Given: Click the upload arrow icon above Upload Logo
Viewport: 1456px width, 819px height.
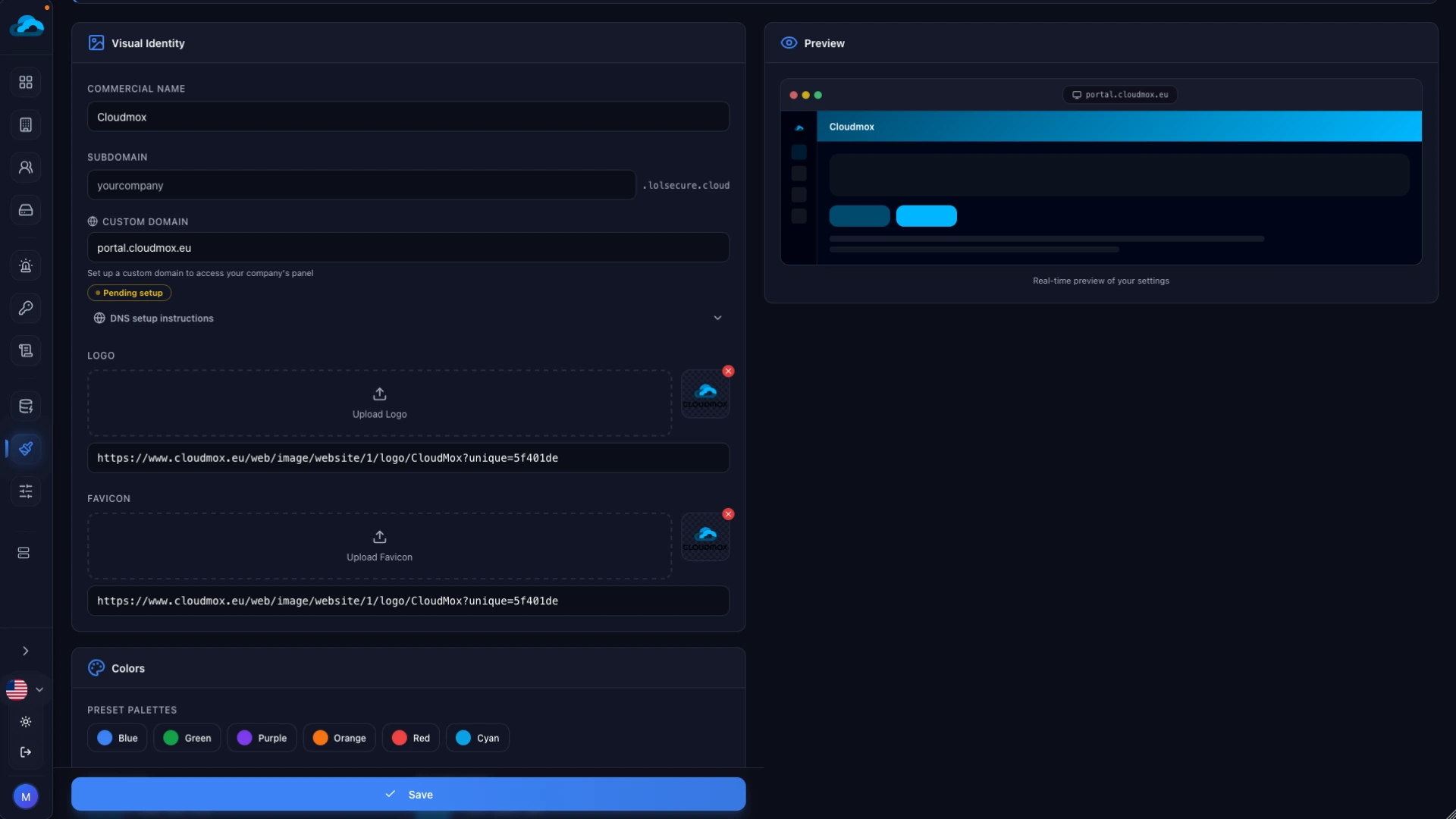Looking at the screenshot, I should [x=379, y=394].
